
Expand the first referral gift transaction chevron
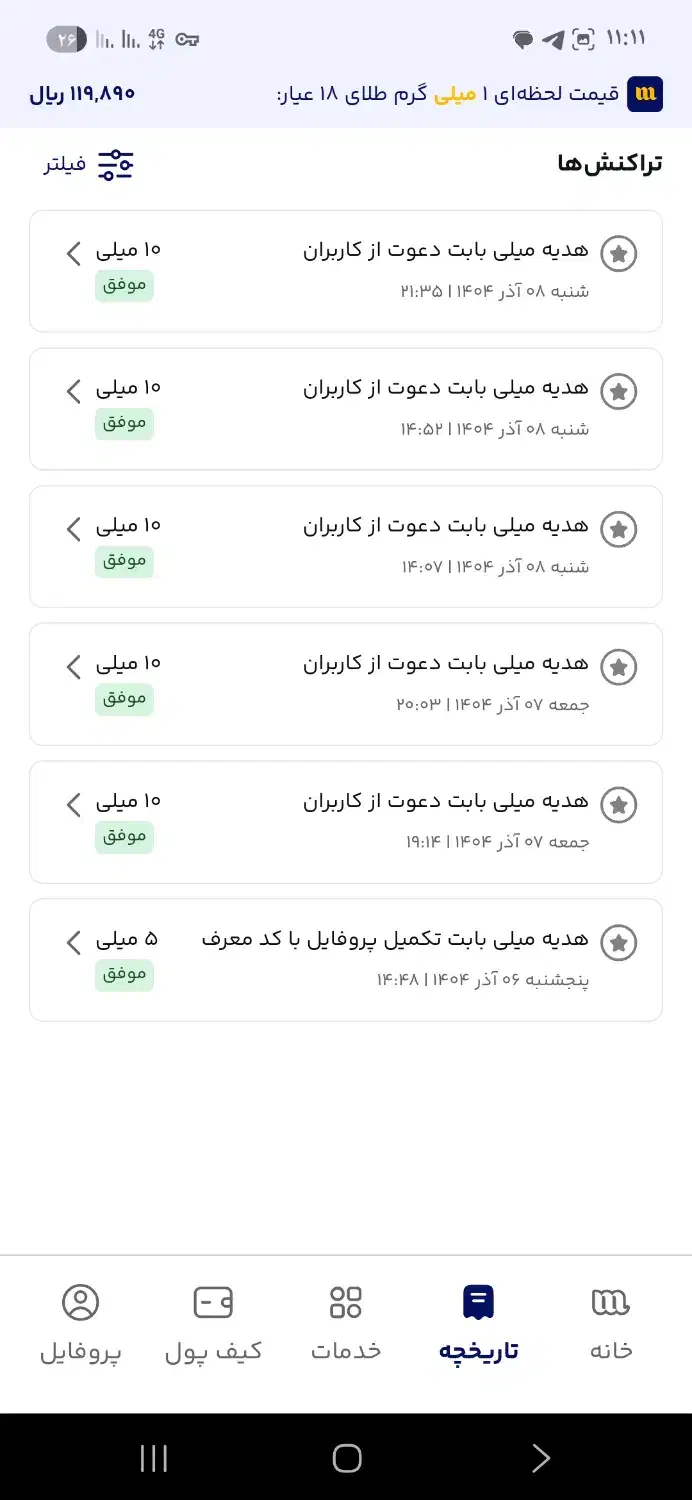point(73,253)
